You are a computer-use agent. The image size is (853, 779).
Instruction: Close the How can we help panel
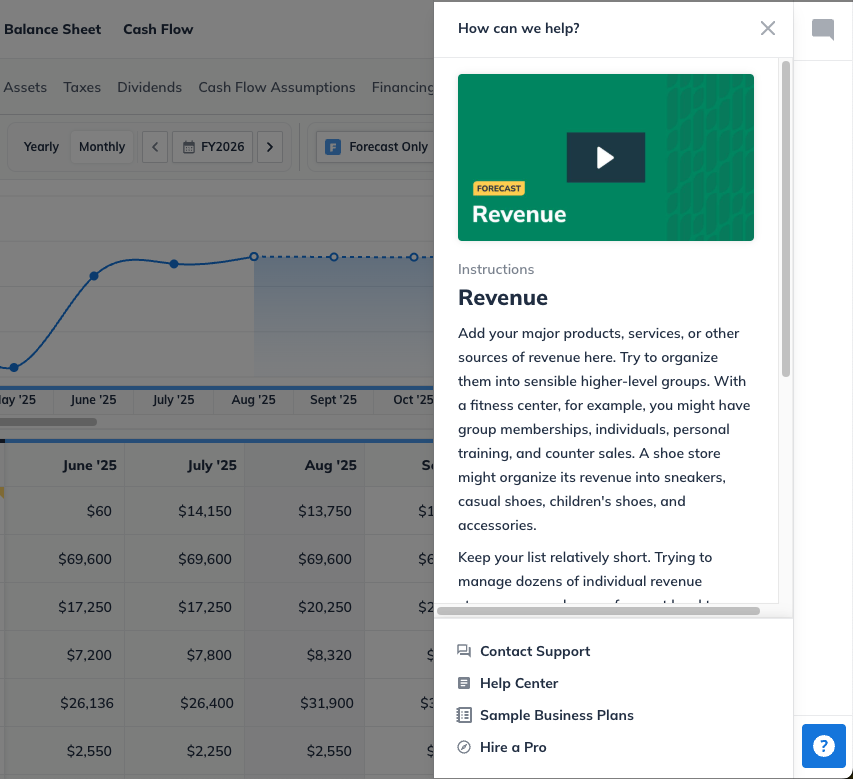(x=768, y=28)
